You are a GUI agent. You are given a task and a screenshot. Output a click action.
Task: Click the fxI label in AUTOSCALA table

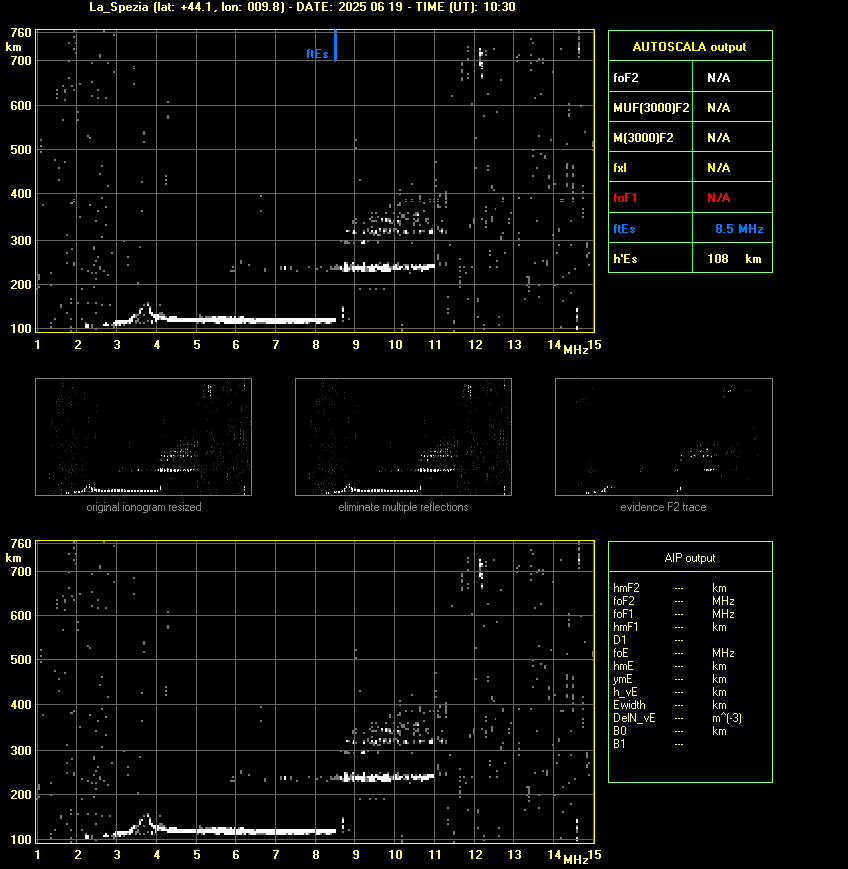(x=620, y=167)
